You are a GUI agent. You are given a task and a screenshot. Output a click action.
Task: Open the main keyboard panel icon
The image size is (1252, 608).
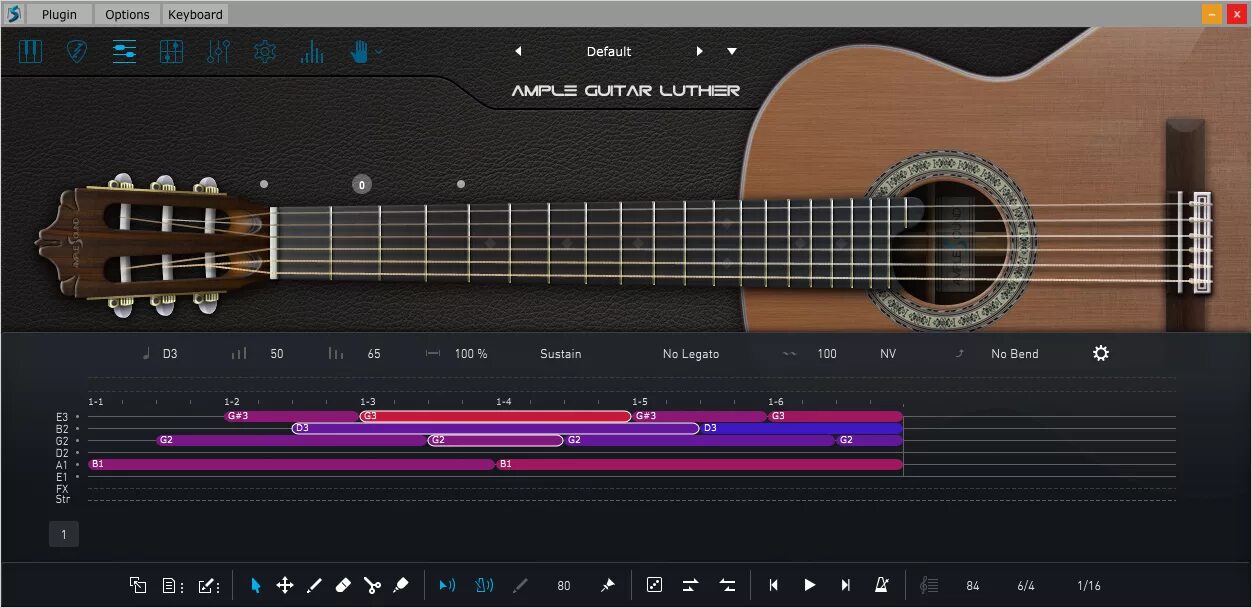pyautogui.click(x=31, y=51)
